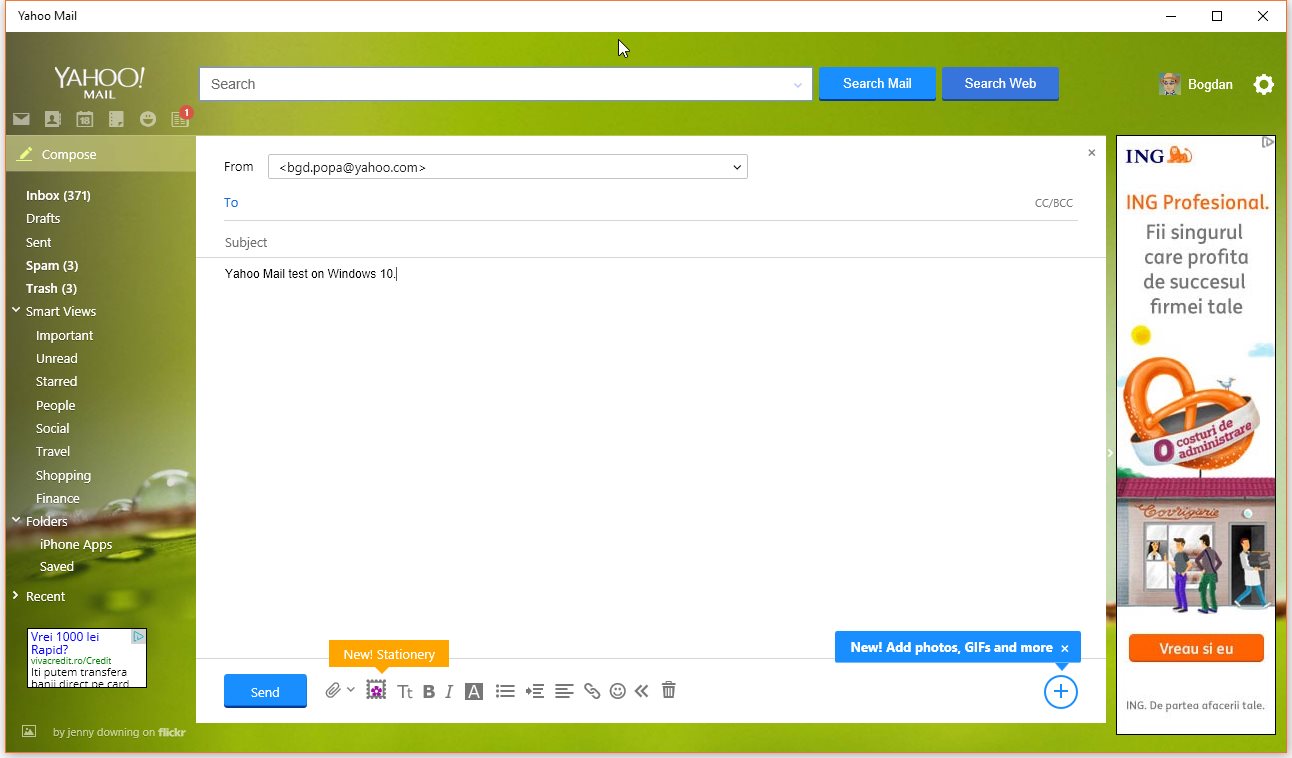Click the round plus add-media button

(1061, 691)
